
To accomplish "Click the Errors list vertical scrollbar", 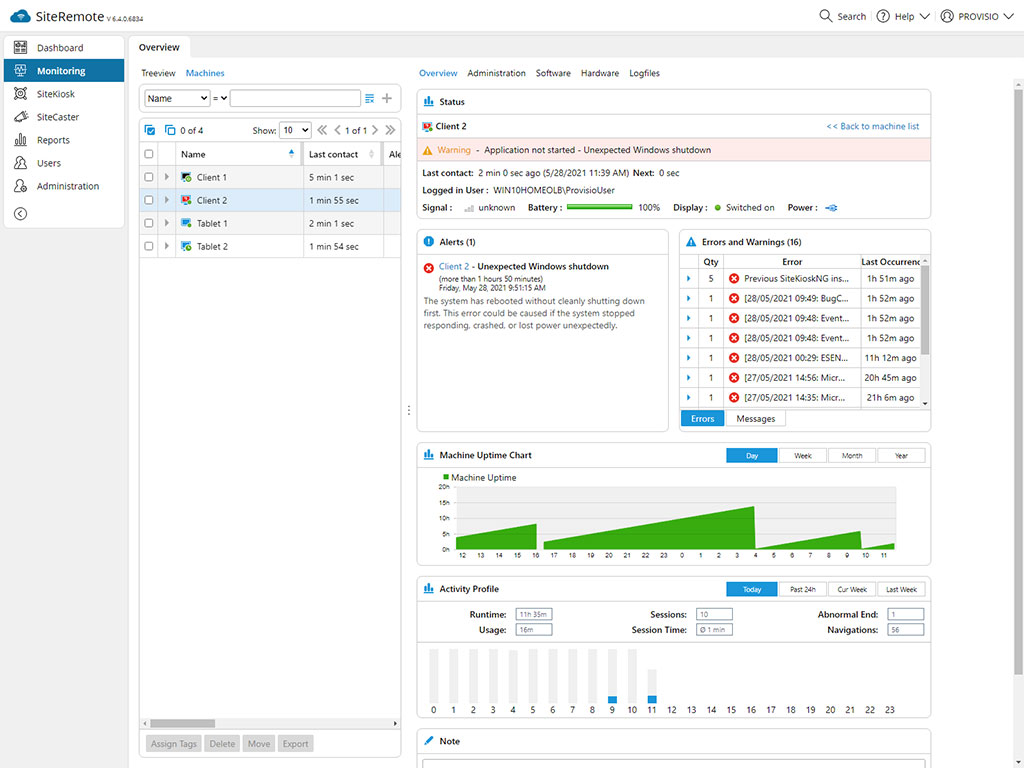I will [x=925, y=310].
